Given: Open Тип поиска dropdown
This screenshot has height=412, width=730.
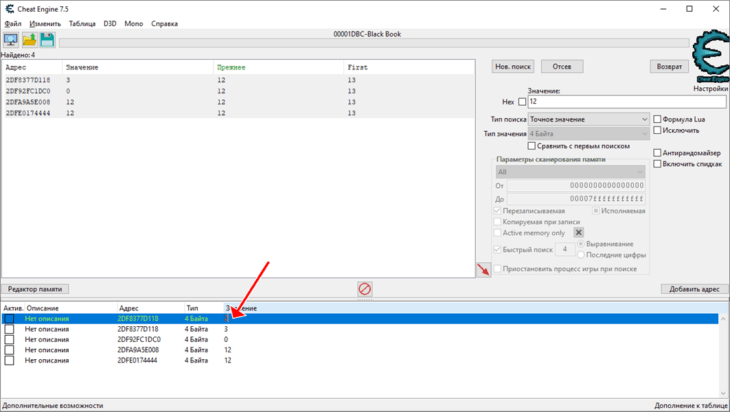Looking at the screenshot, I should click(588, 120).
